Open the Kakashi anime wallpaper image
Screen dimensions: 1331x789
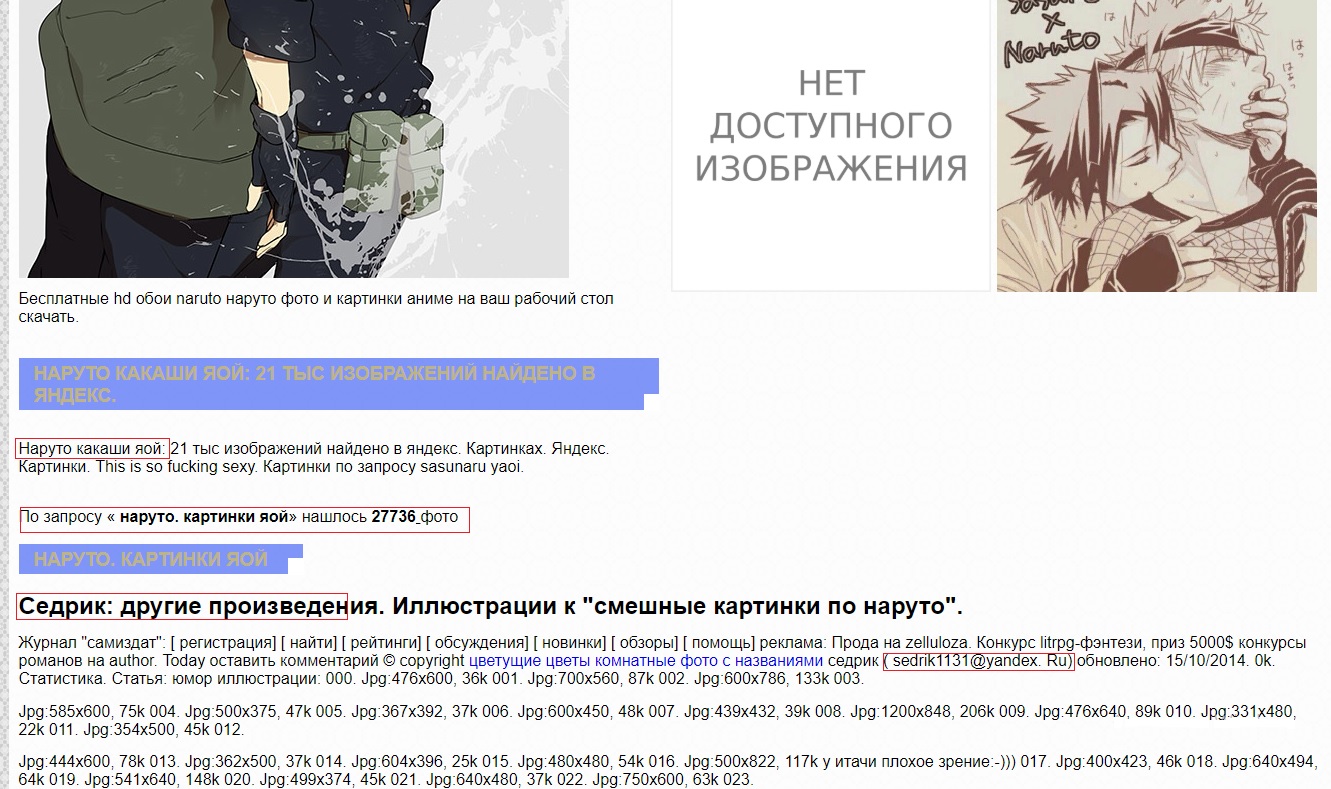(294, 138)
